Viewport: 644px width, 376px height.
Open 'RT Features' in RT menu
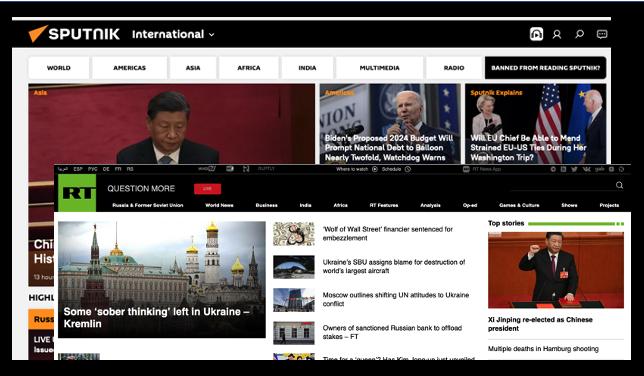click(384, 205)
